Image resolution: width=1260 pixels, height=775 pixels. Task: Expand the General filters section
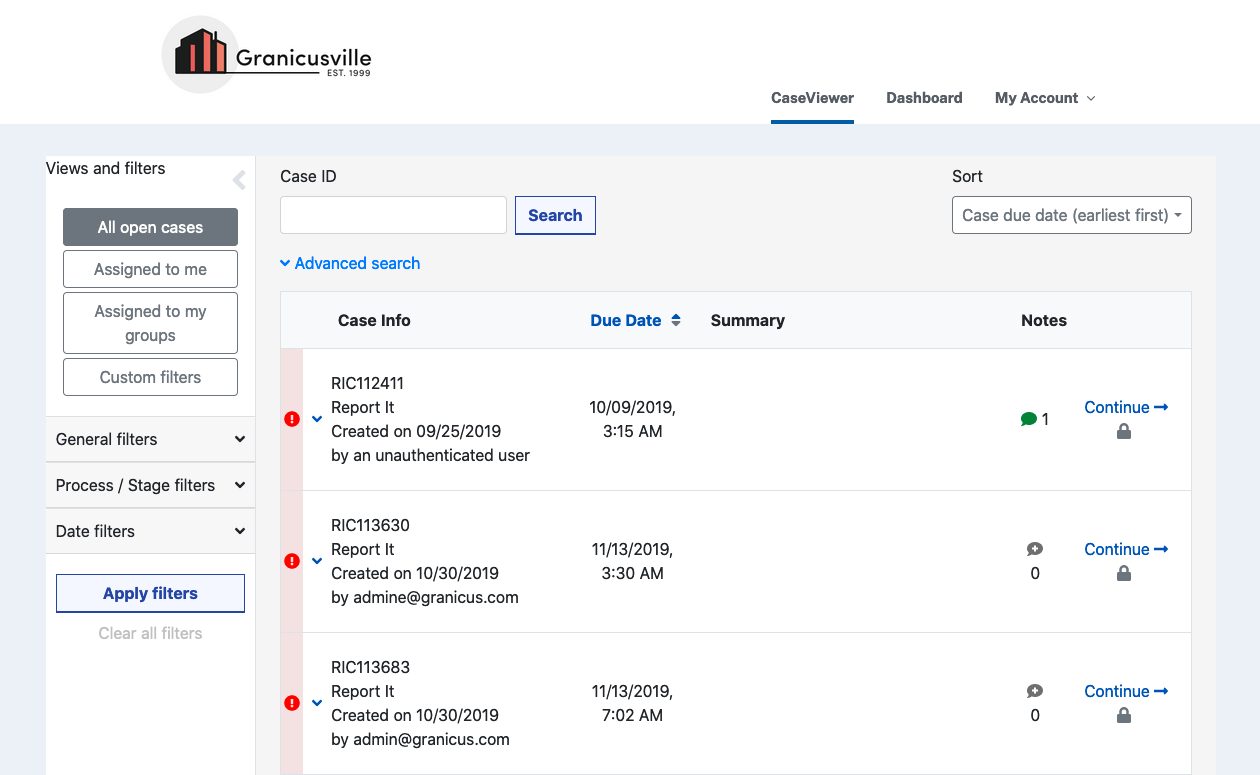click(150, 439)
